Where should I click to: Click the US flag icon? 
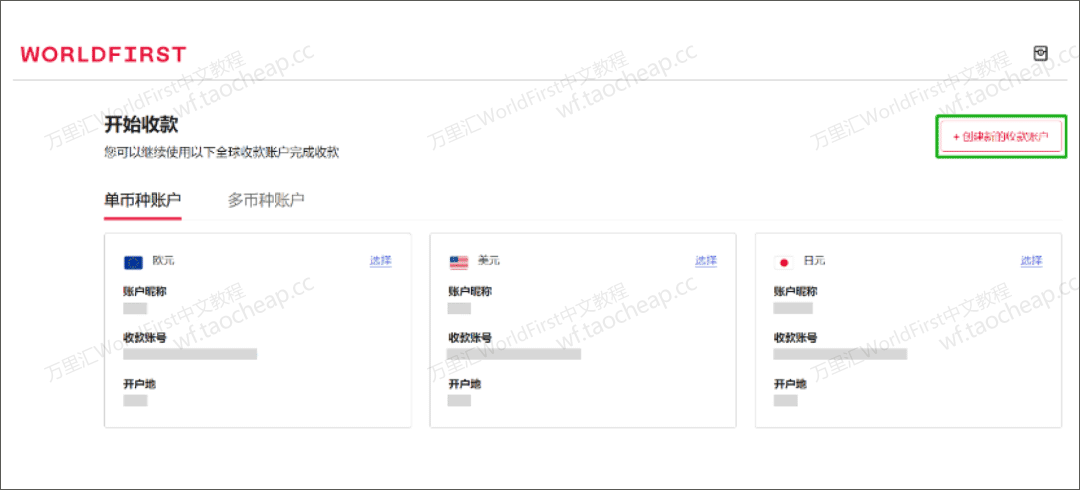(x=459, y=262)
